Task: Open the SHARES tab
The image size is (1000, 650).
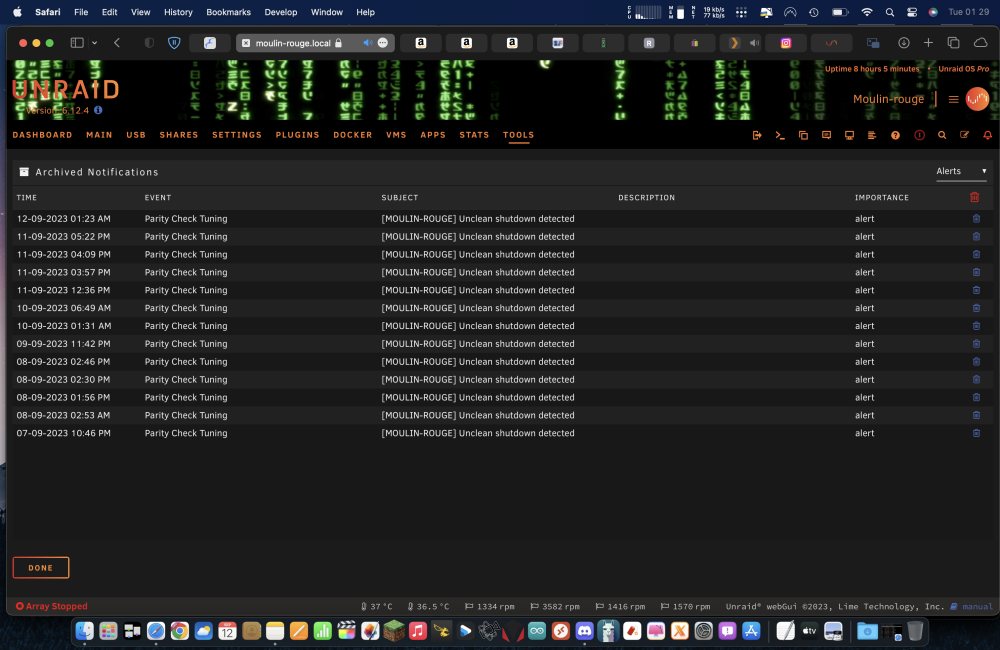Action: (179, 135)
